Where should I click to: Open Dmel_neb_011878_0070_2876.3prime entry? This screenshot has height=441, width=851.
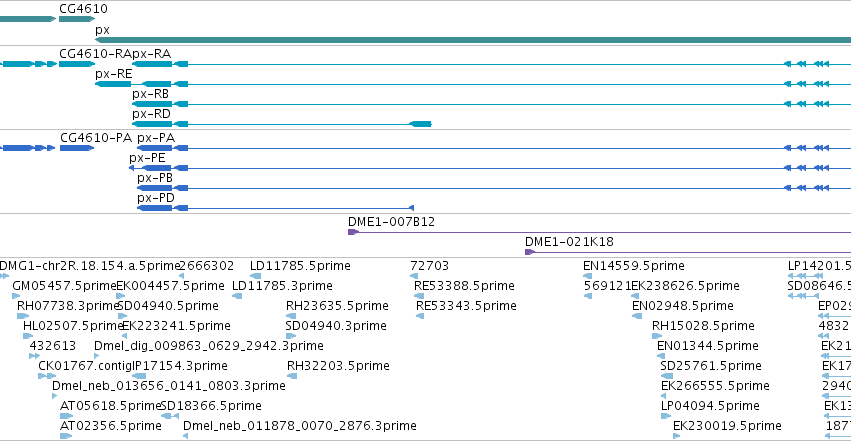186,437
